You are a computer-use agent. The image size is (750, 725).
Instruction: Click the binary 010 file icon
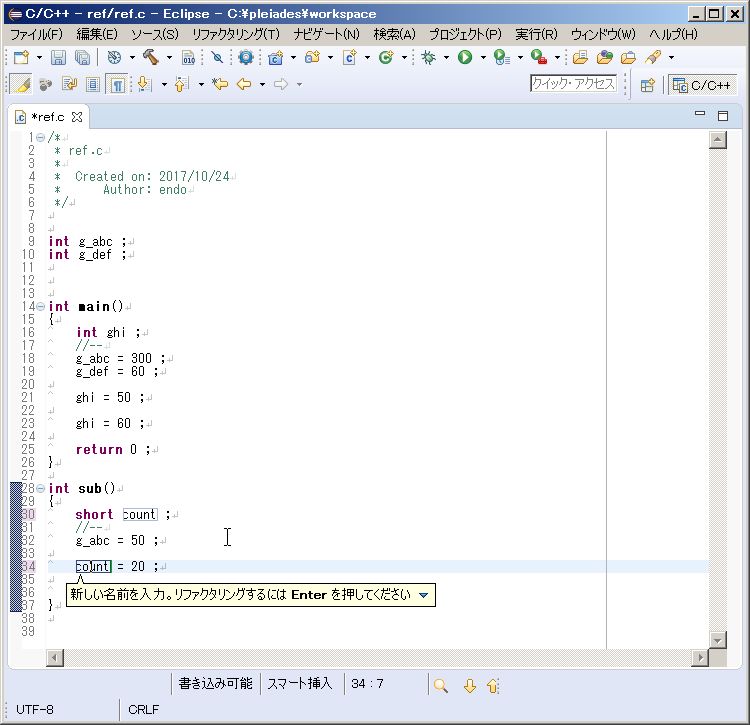(x=188, y=58)
